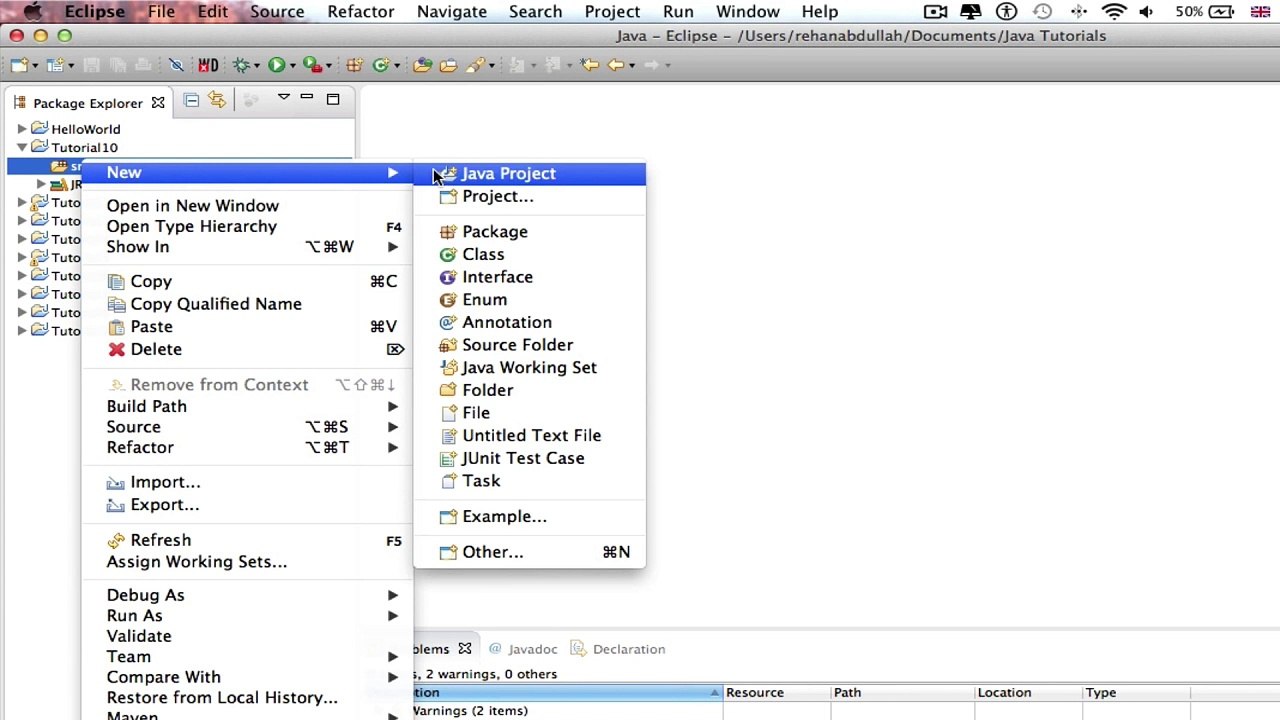Open the Run button dropdown arrow
The width and height of the screenshot is (1280, 720).
(x=292, y=66)
